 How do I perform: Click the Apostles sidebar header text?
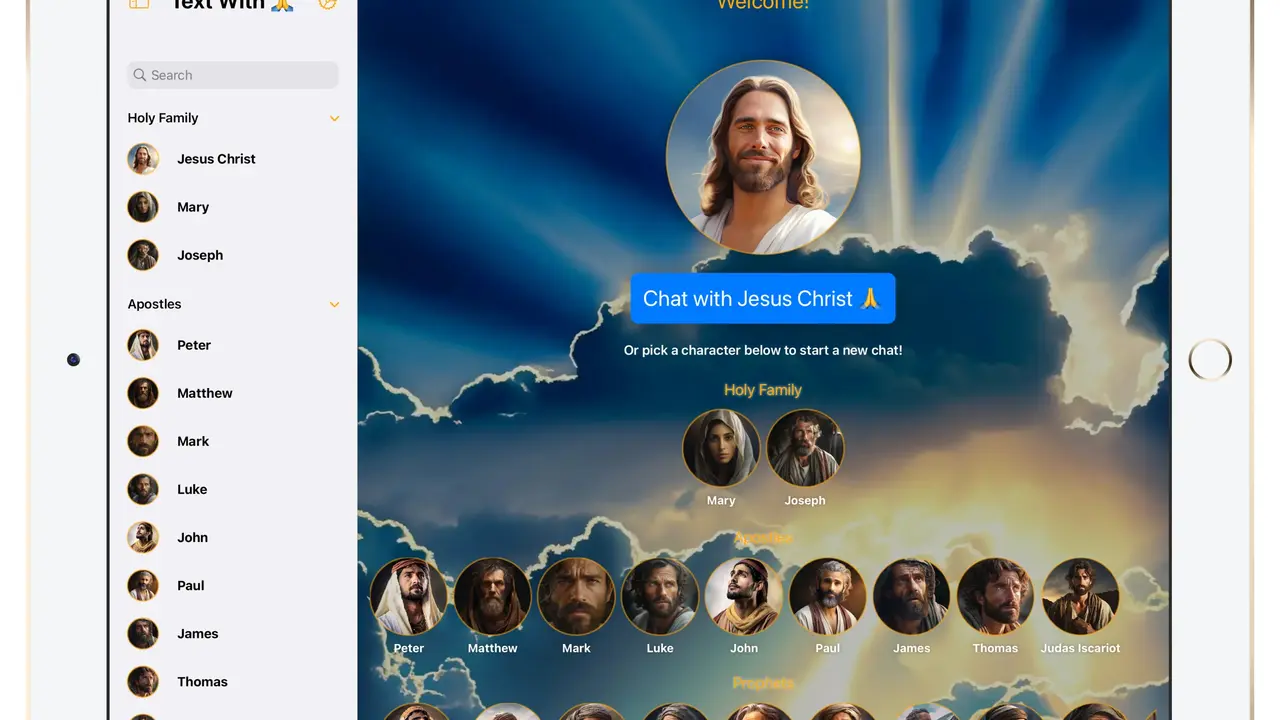pyautogui.click(x=154, y=304)
